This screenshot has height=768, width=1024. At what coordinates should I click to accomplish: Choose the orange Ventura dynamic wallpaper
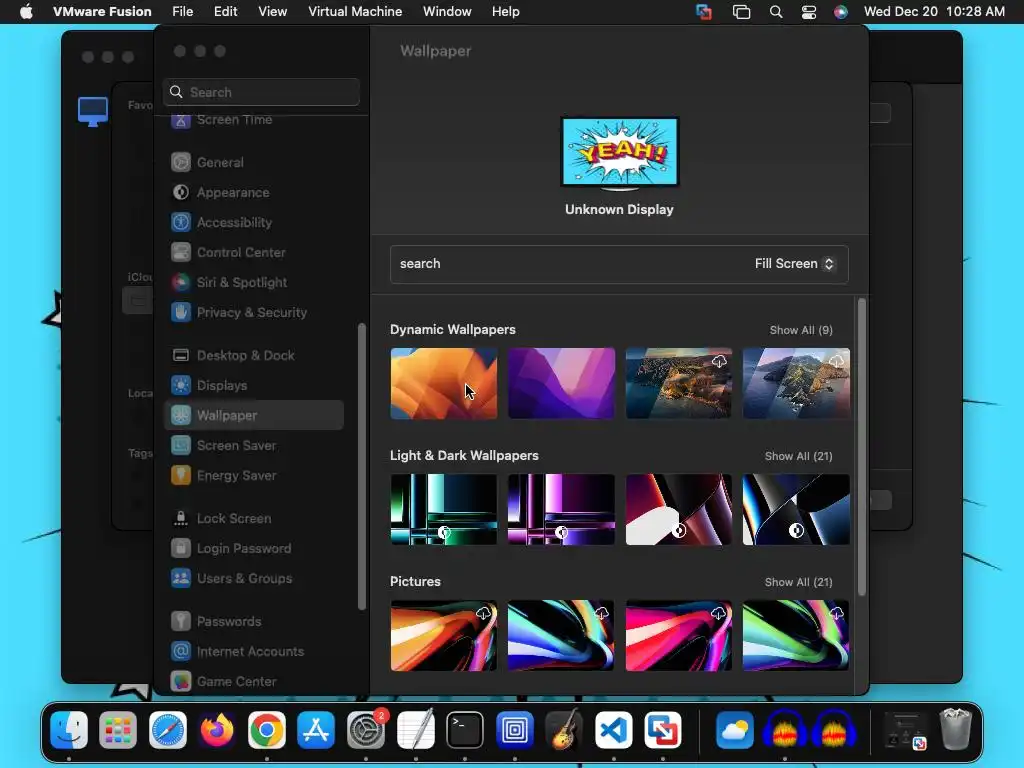[444, 383]
